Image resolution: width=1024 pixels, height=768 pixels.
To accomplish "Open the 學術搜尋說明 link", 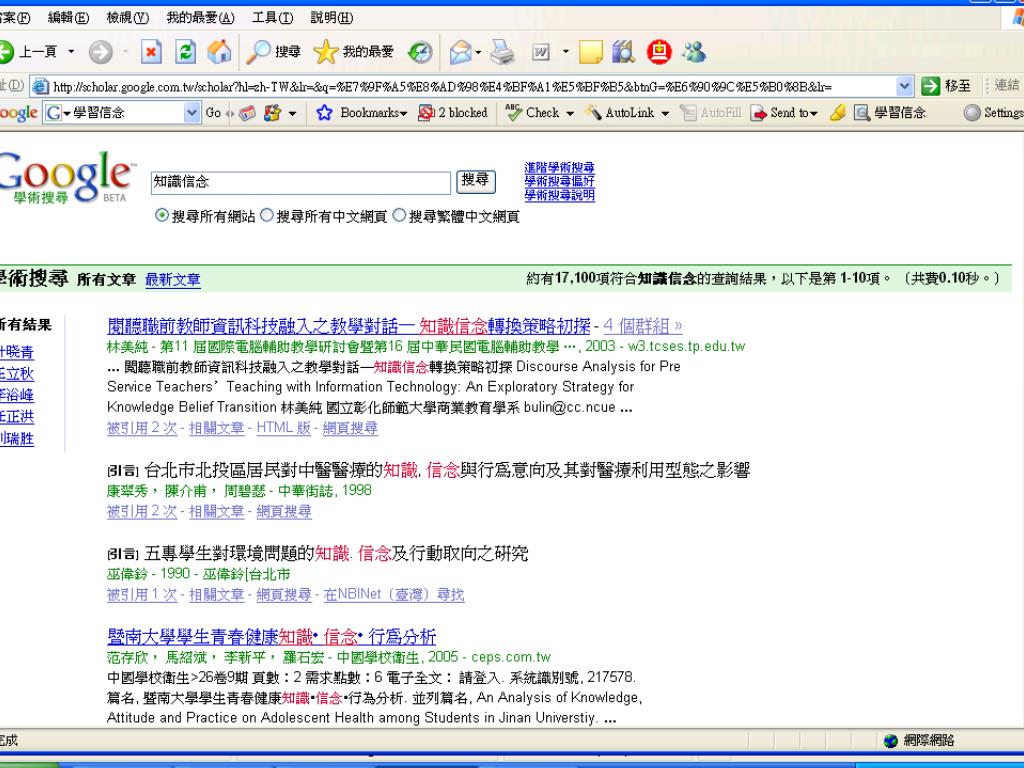I will (559, 195).
